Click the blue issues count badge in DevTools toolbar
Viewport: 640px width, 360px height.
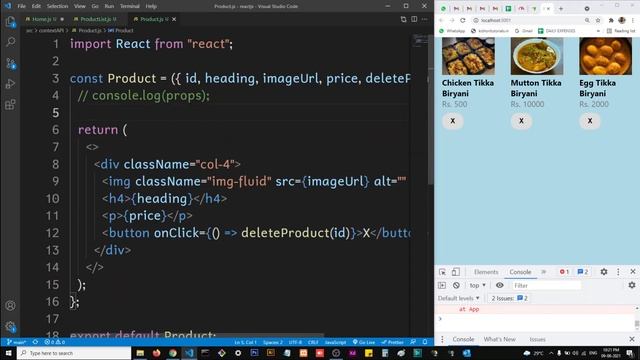[x=583, y=272]
